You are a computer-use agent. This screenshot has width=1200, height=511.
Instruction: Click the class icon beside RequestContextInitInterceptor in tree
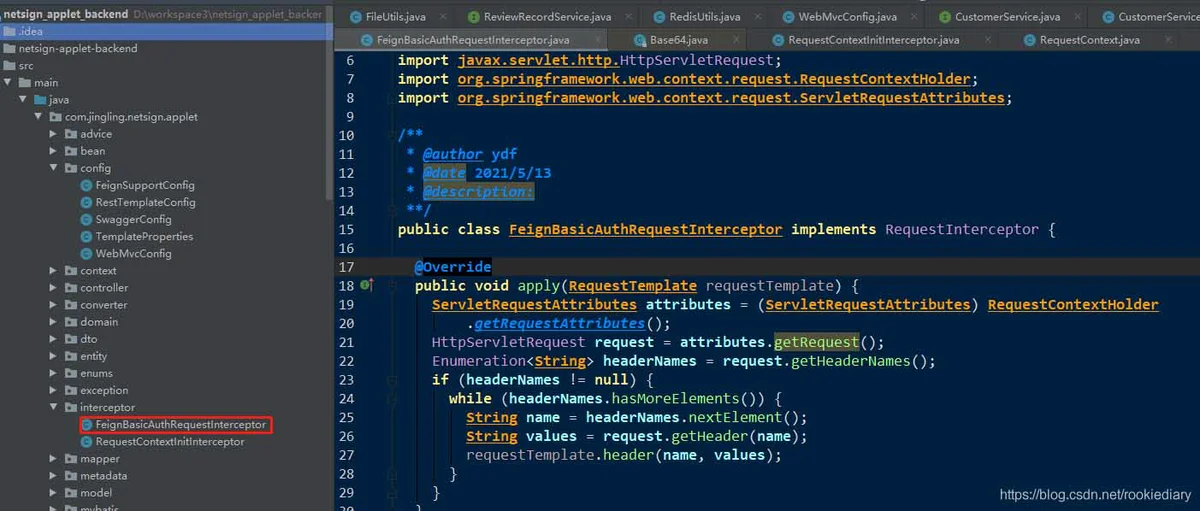(x=86, y=442)
